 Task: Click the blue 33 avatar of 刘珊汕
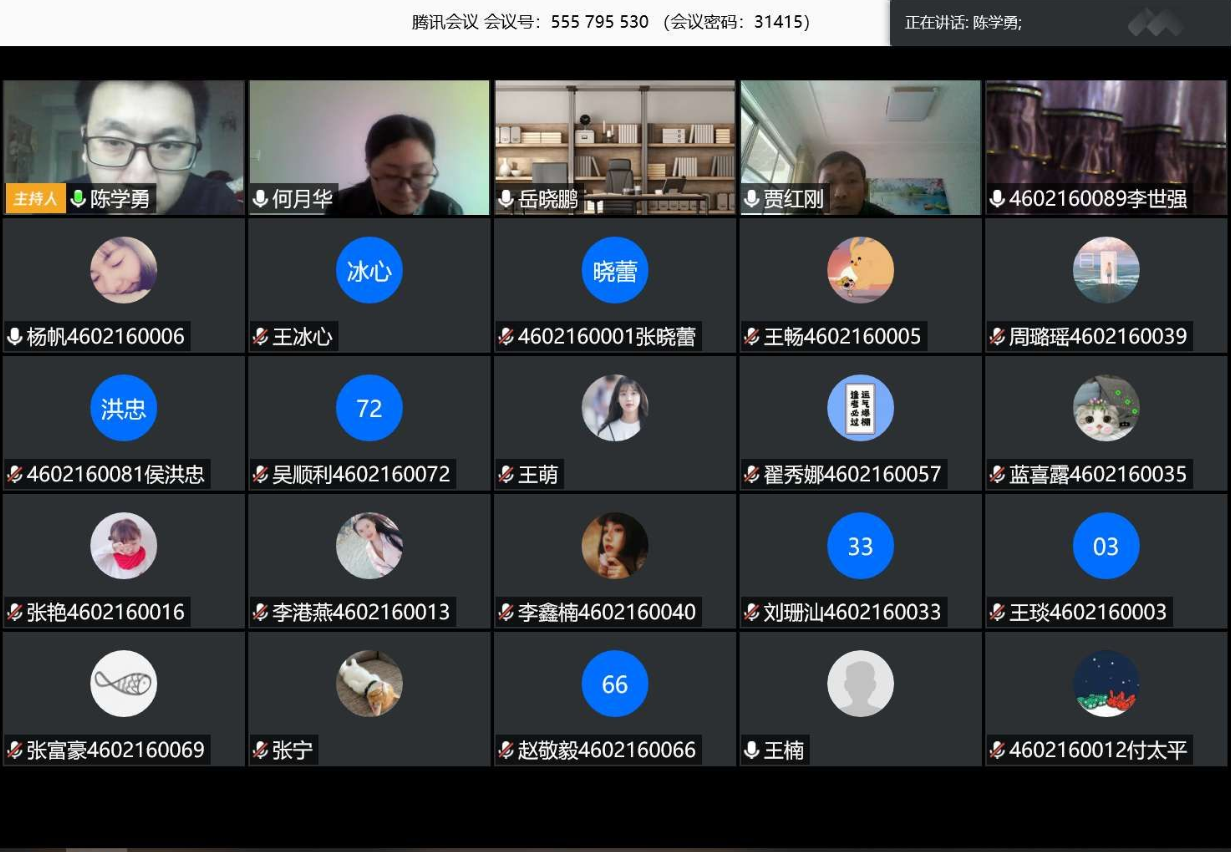[x=860, y=546]
